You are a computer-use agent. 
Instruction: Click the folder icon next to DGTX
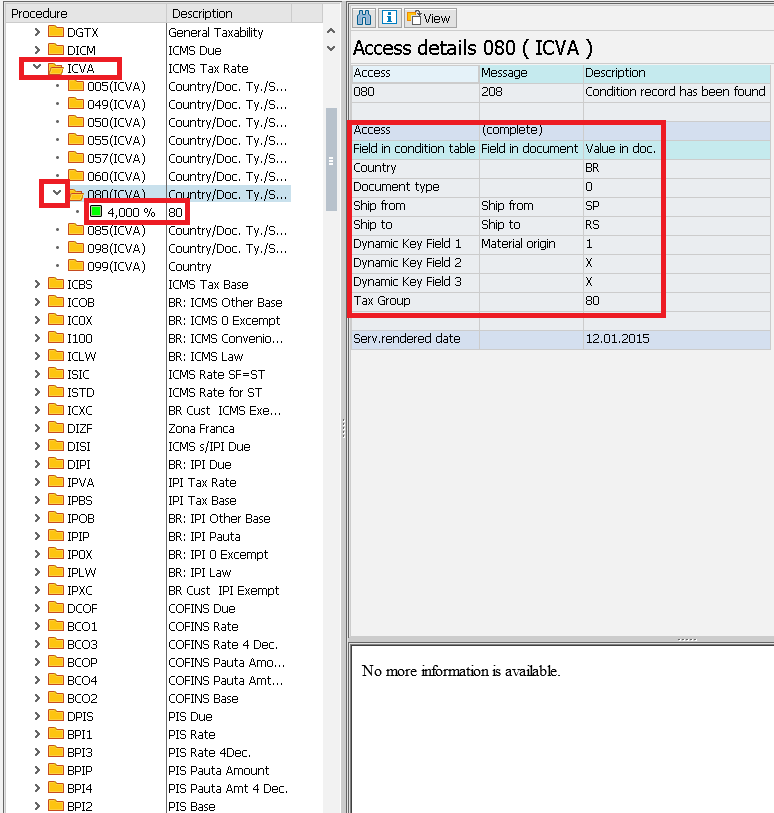[x=57, y=32]
